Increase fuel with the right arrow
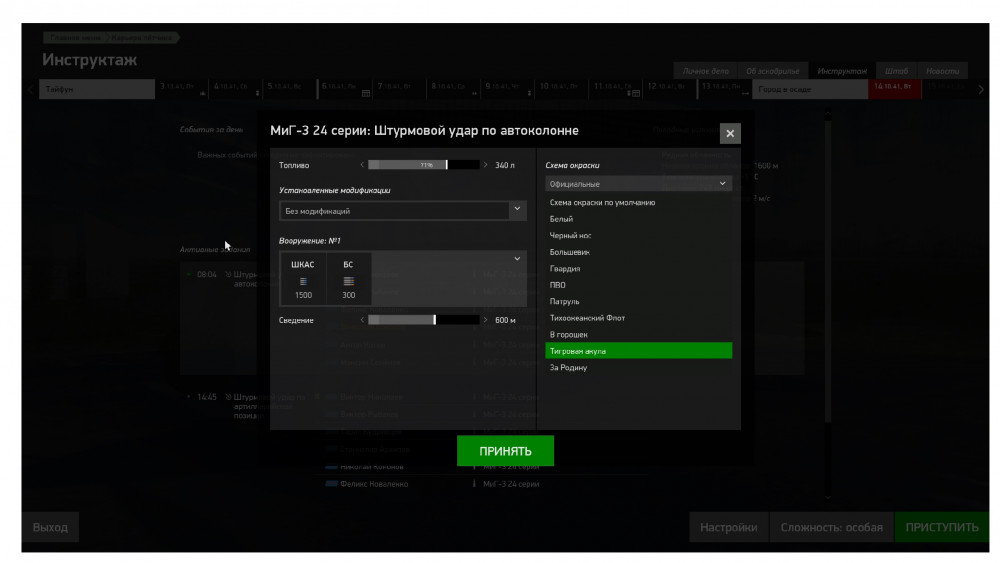Screen dimensions: 1000x563 pos(485,165)
